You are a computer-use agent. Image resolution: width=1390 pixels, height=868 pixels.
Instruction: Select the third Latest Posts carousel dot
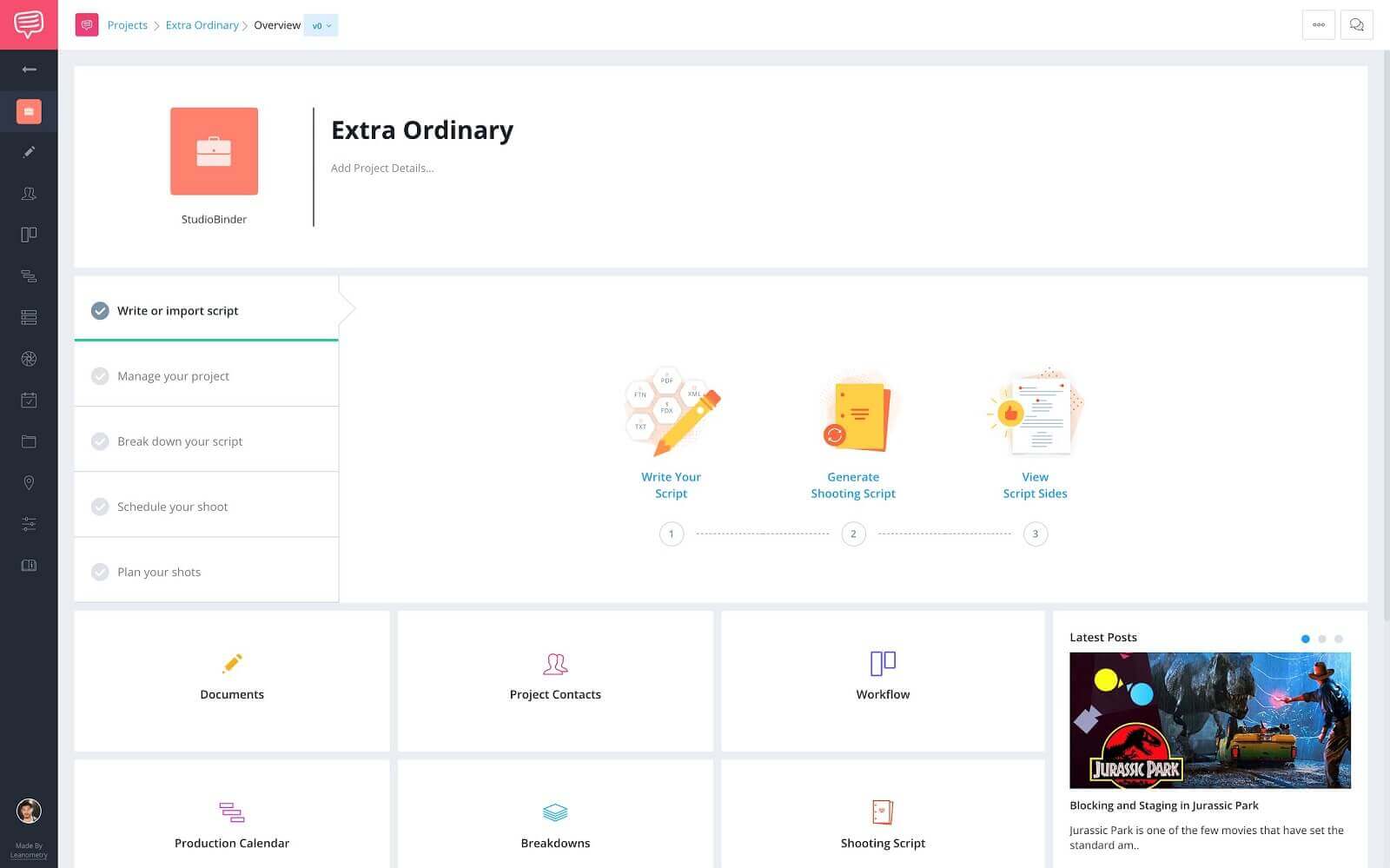1339,639
